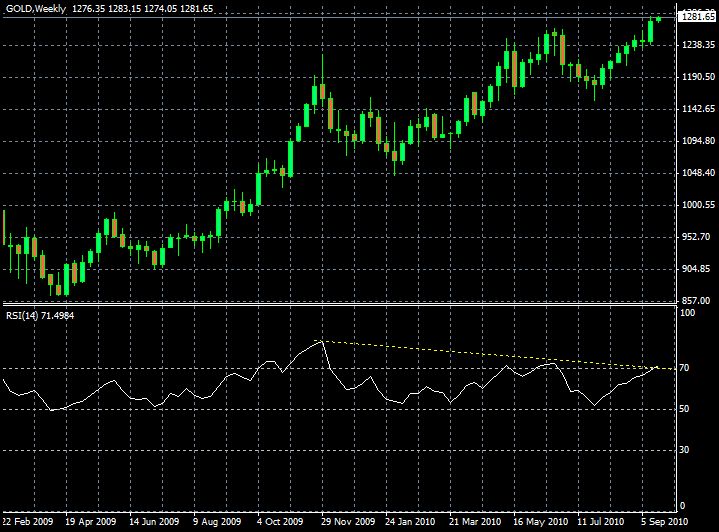Click the 9 Aug 2009 date label
Viewport: 719px width, 532px height.
pyautogui.click(x=219, y=522)
